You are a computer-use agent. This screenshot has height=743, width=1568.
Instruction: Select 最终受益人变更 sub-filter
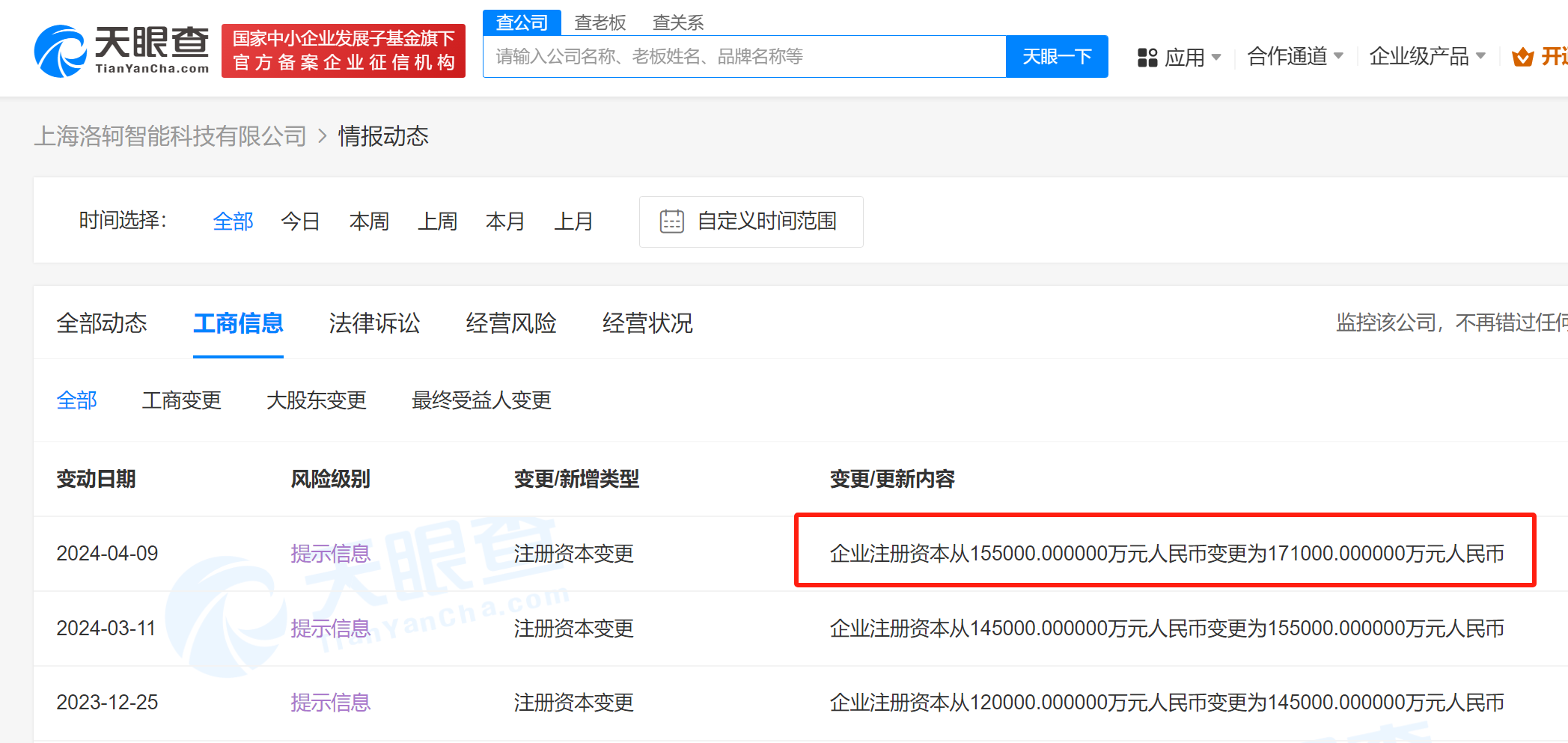[x=481, y=400]
